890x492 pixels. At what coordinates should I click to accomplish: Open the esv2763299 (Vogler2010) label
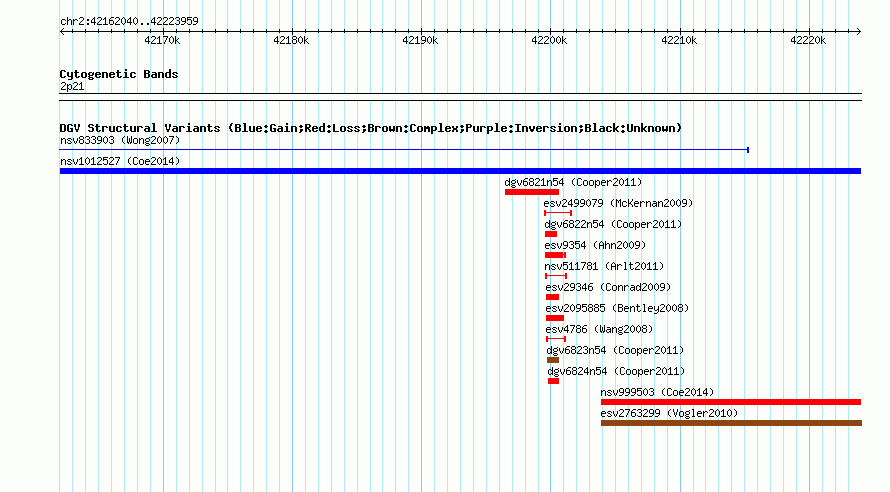[x=669, y=413]
